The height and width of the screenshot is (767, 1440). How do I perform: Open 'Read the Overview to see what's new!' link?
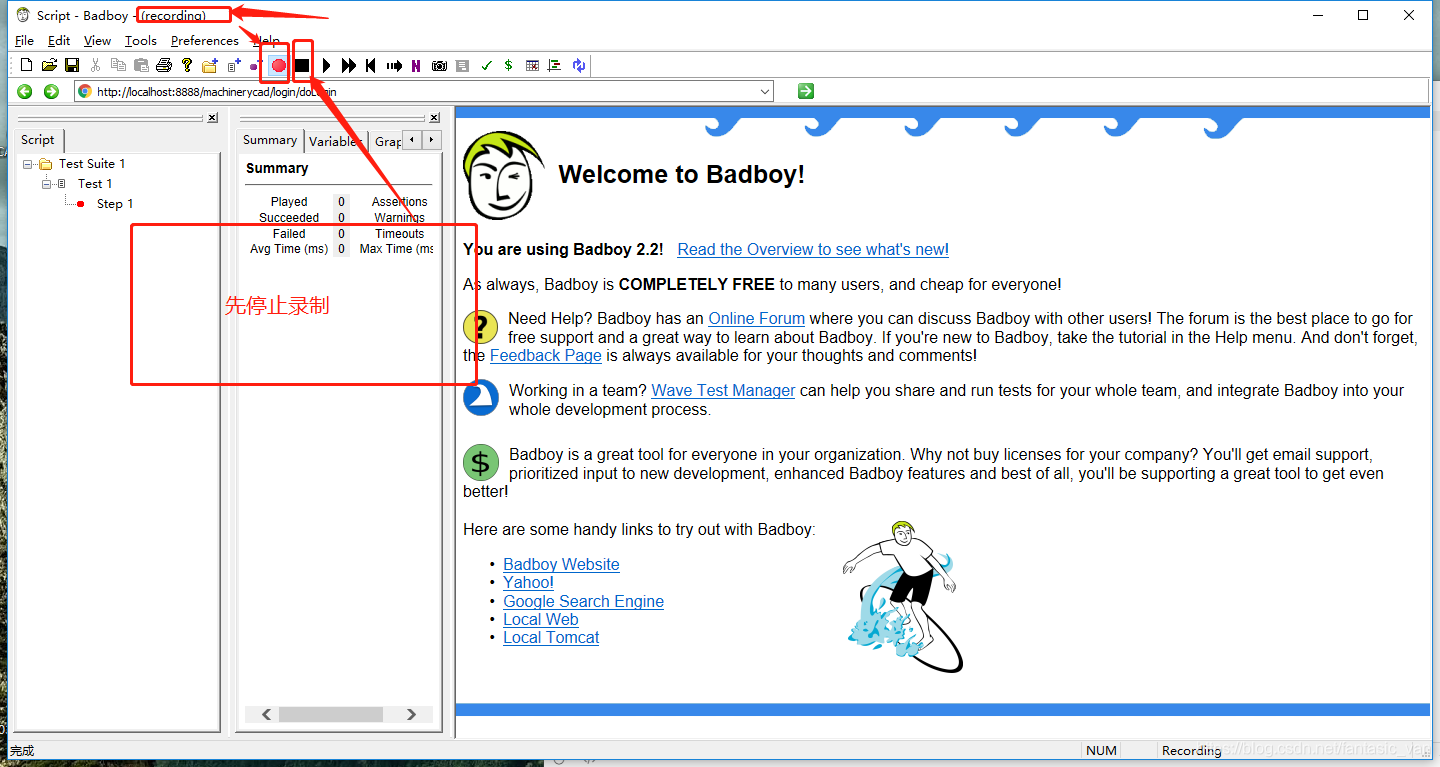pyautogui.click(x=813, y=250)
